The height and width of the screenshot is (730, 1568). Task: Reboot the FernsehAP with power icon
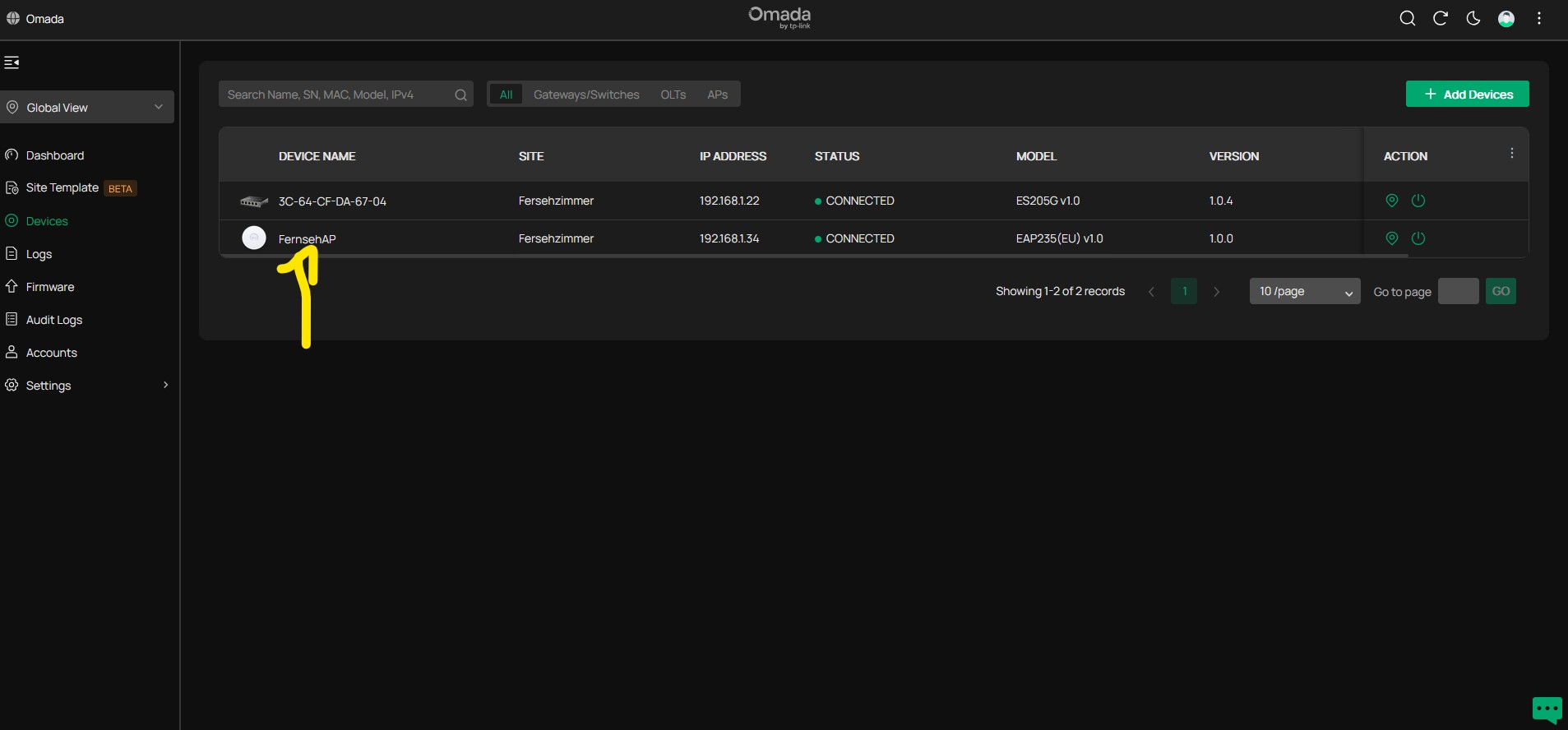(1418, 238)
